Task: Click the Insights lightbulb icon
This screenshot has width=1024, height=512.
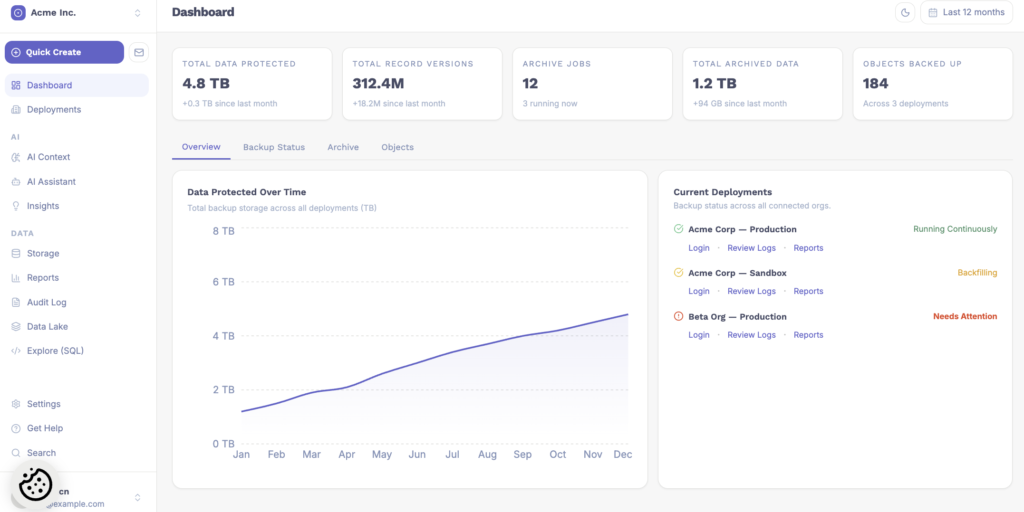Action: [16, 206]
